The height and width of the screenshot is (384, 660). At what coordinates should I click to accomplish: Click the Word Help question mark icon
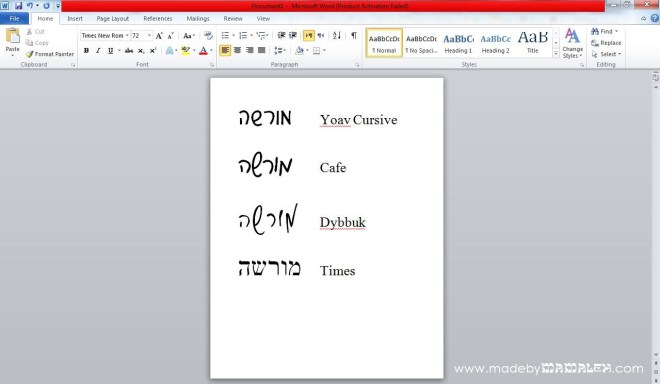[655, 18]
